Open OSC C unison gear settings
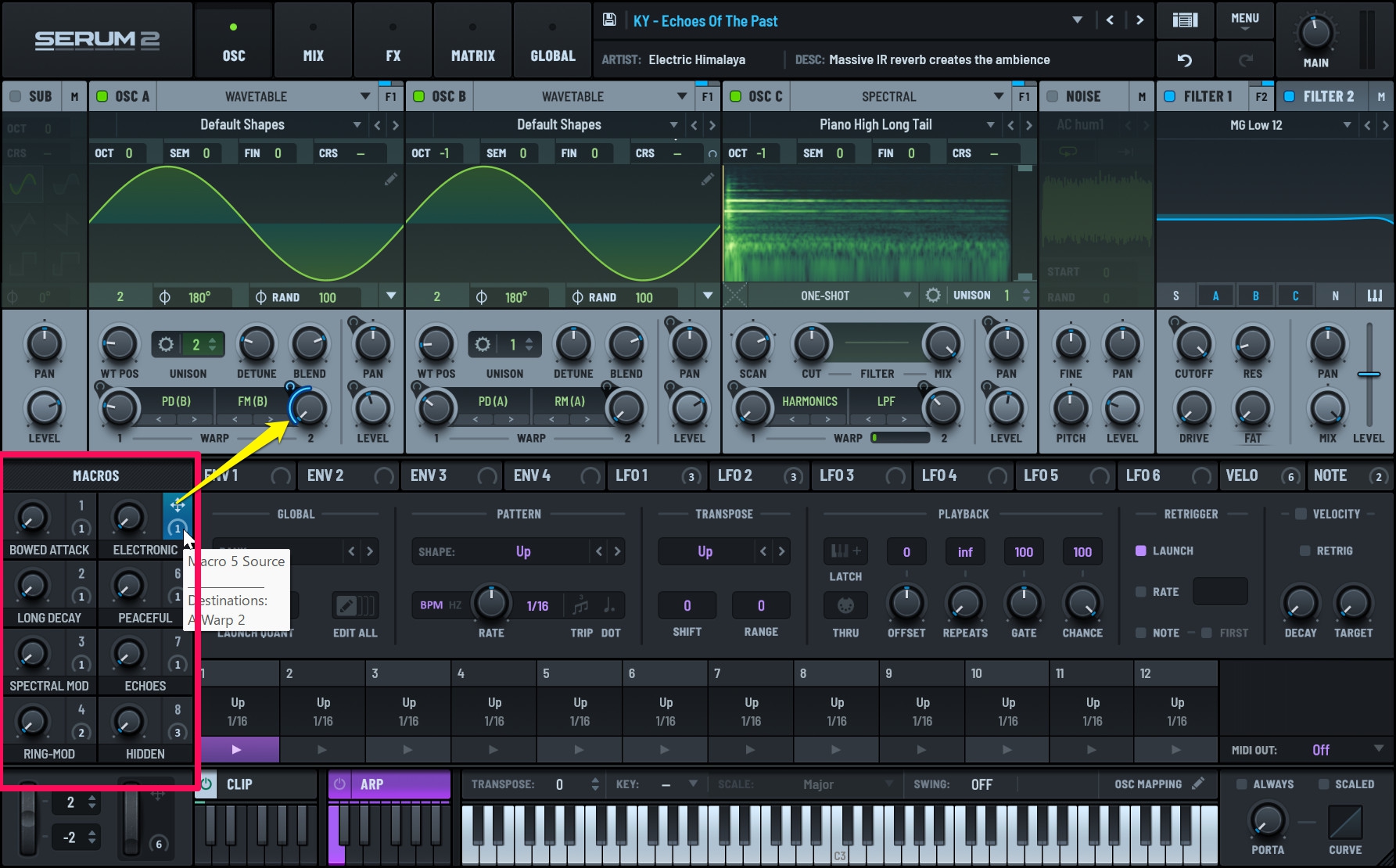 click(x=932, y=296)
